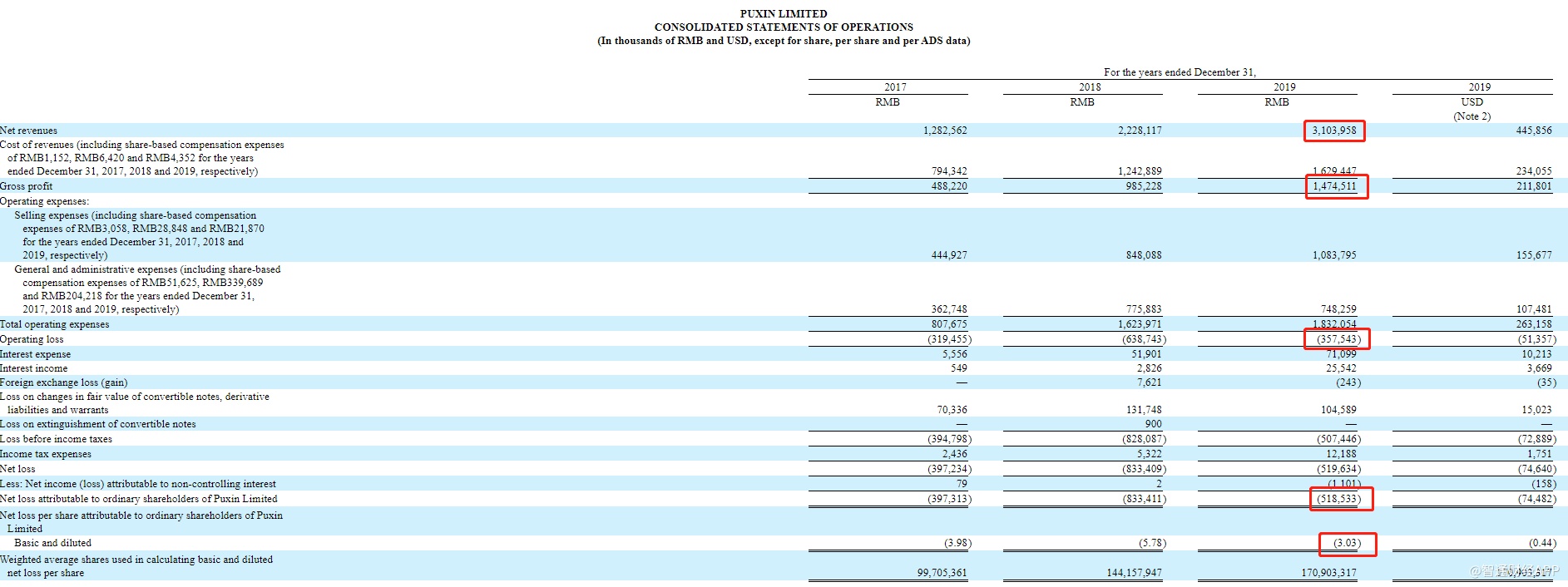
Task: Select USD gross profit 211,801
Action: 1534,186
